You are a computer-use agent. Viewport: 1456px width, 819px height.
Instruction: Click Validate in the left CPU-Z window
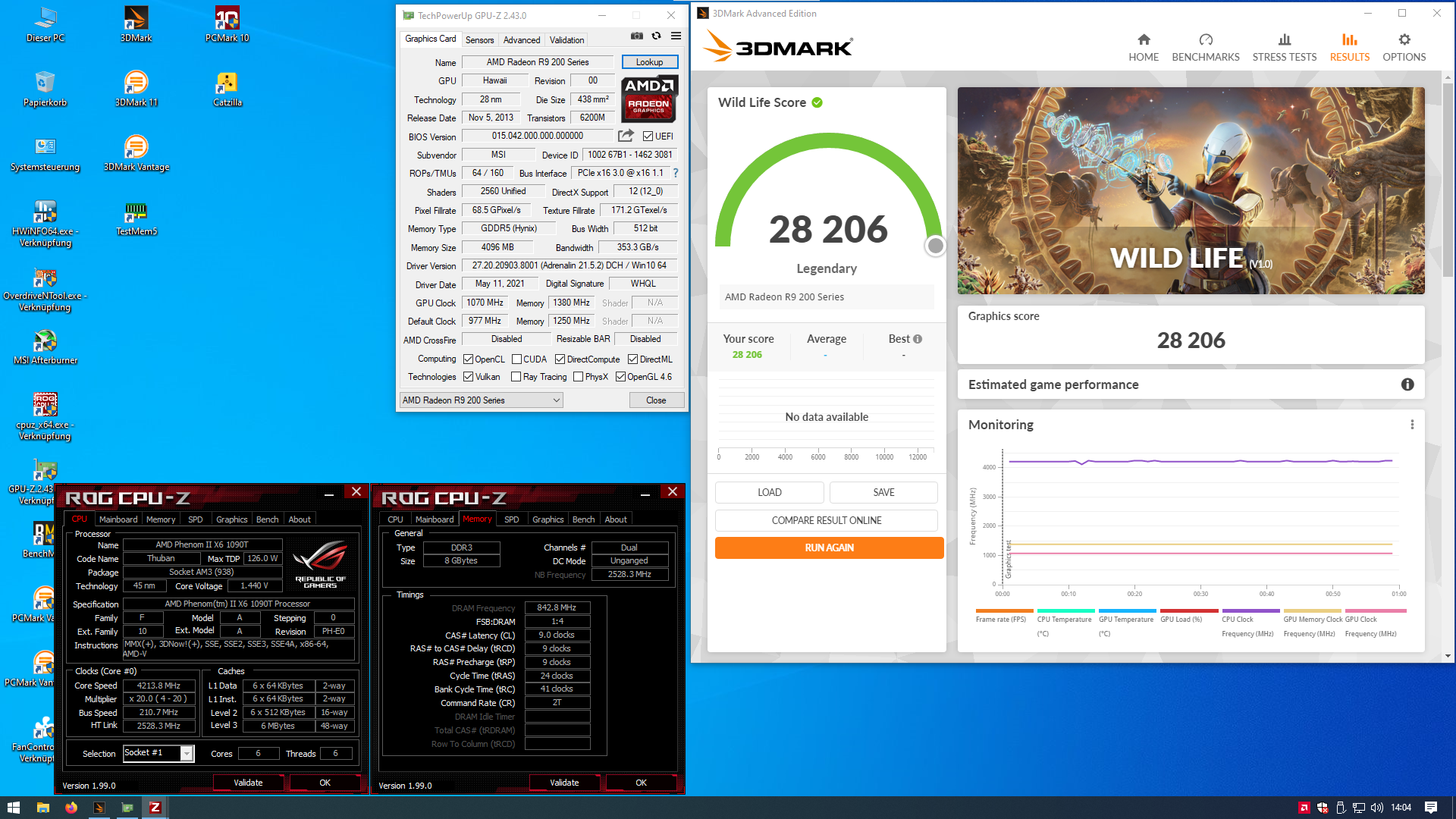coord(248,783)
